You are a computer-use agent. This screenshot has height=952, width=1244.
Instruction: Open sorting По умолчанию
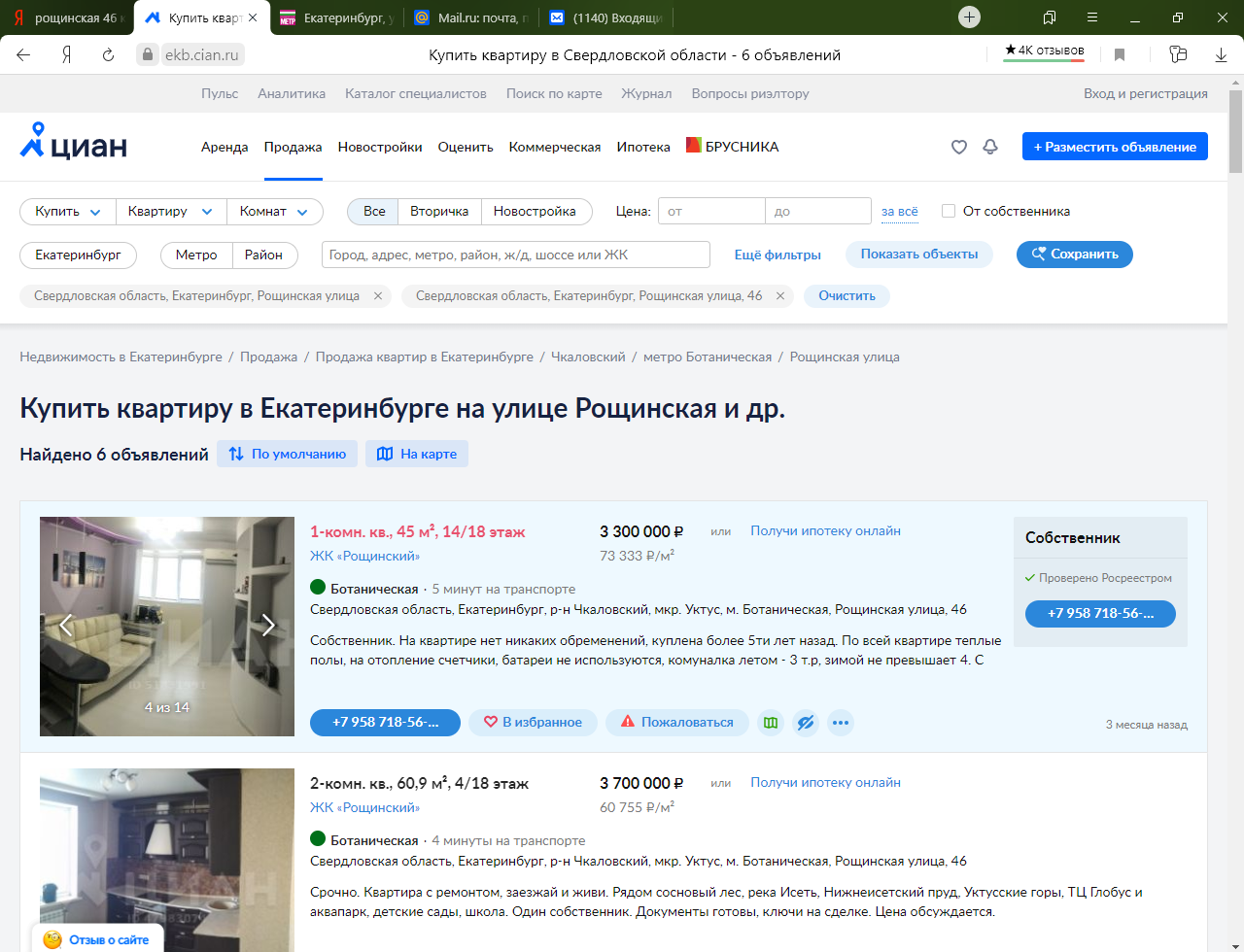click(x=287, y=454)
